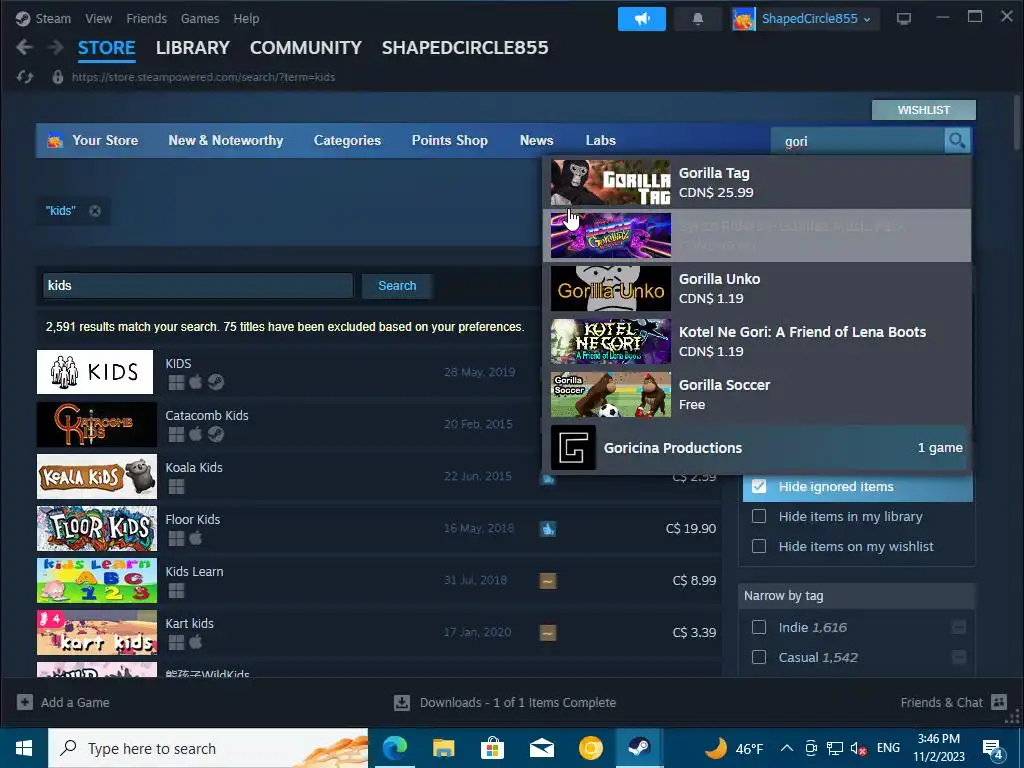Click the WISHLIST button
The height and width of the screenshot is (768, 1024).
(923, 110)
